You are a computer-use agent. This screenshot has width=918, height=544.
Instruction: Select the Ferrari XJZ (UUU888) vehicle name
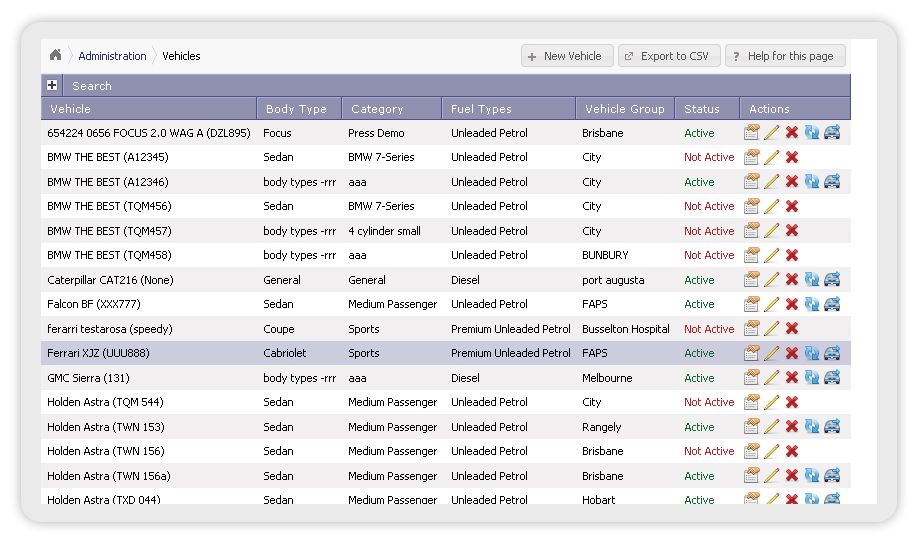(x=98, y=353)
